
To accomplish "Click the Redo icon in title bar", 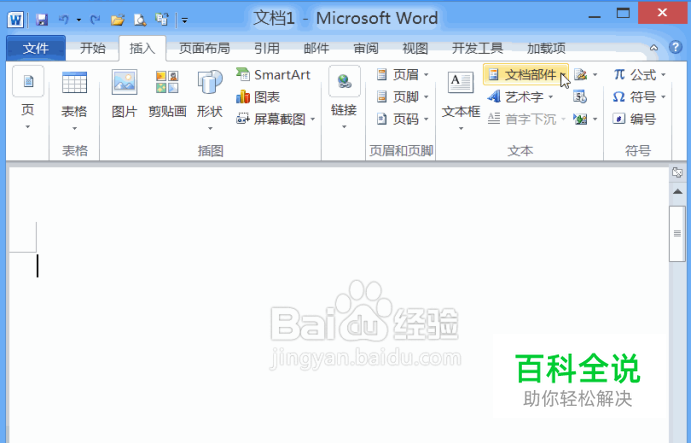I will 95,19.
